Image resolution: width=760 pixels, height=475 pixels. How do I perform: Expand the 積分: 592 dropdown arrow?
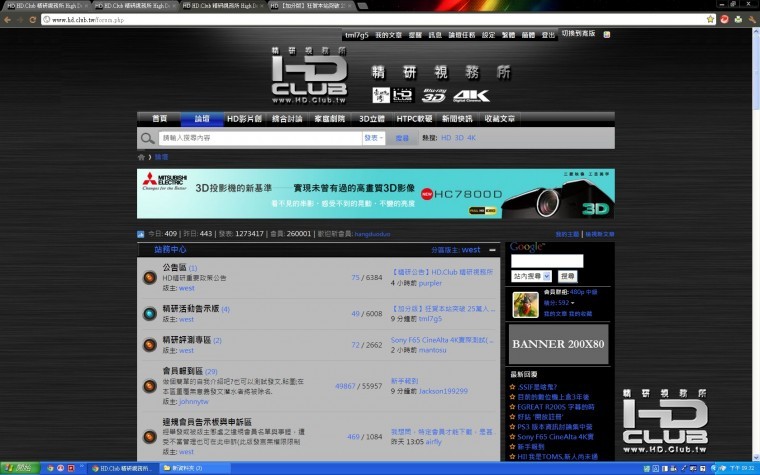click(x=572, y=303)
